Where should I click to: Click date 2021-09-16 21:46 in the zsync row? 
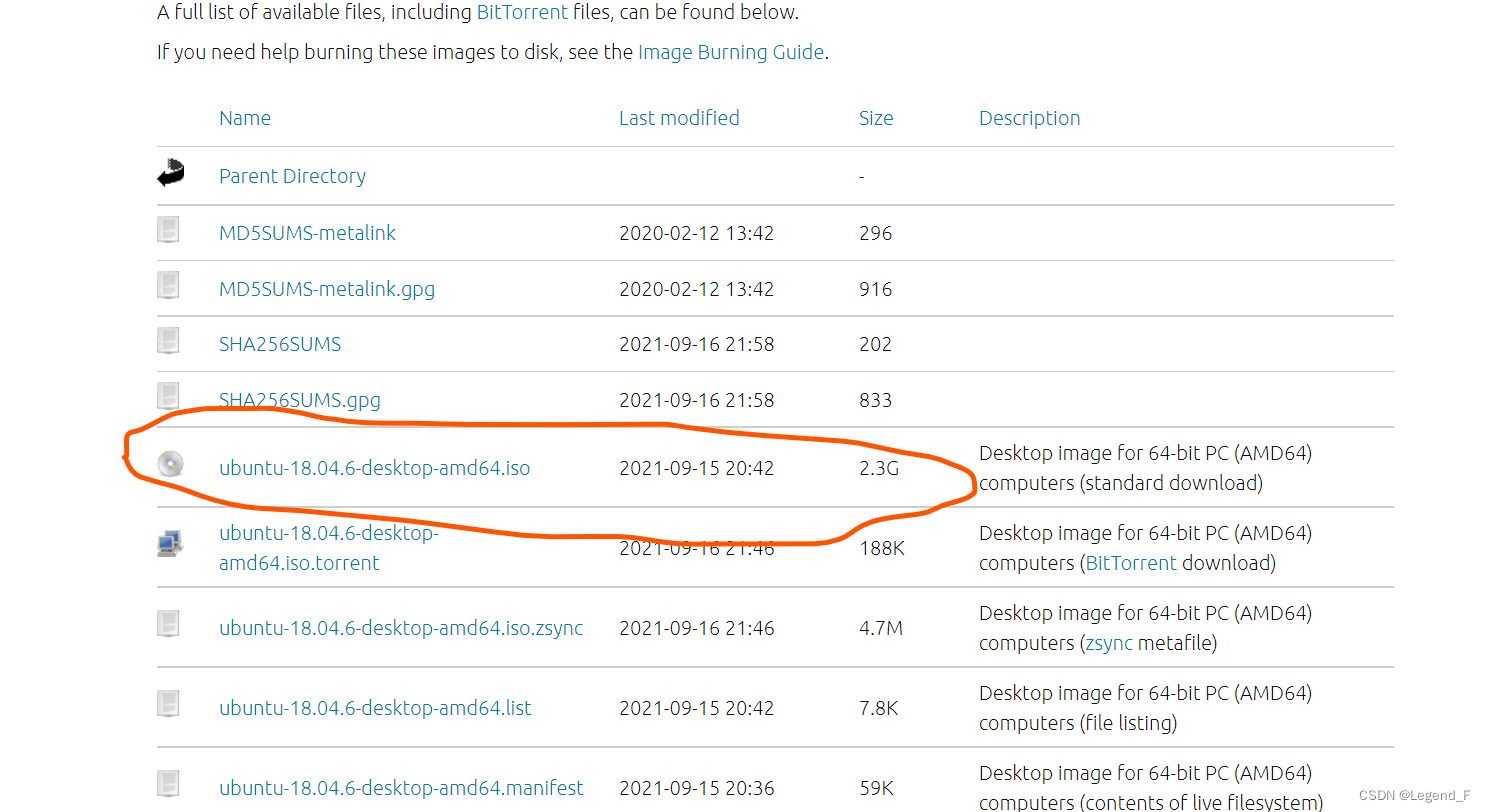697,628
